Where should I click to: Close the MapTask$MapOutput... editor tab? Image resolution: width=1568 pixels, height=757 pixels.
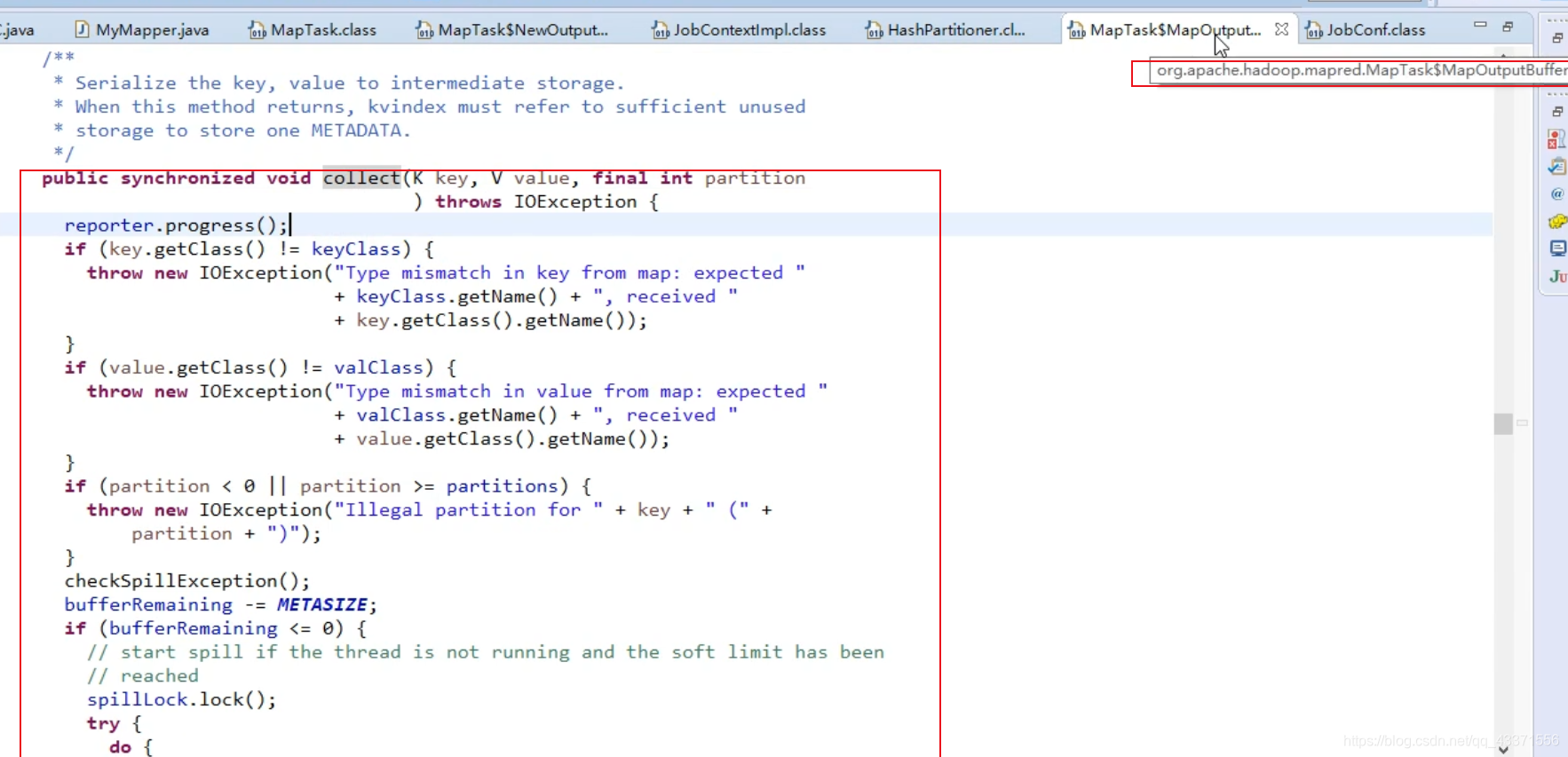tap(1281, 29)
